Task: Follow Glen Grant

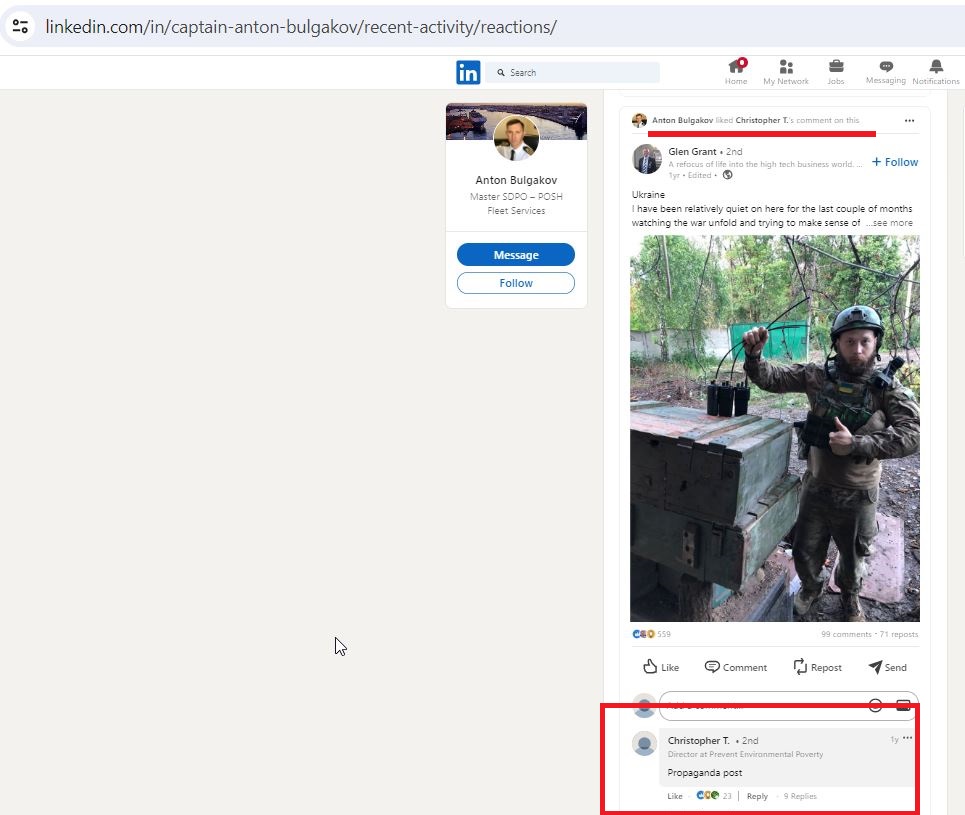Action: pos(895,162)
